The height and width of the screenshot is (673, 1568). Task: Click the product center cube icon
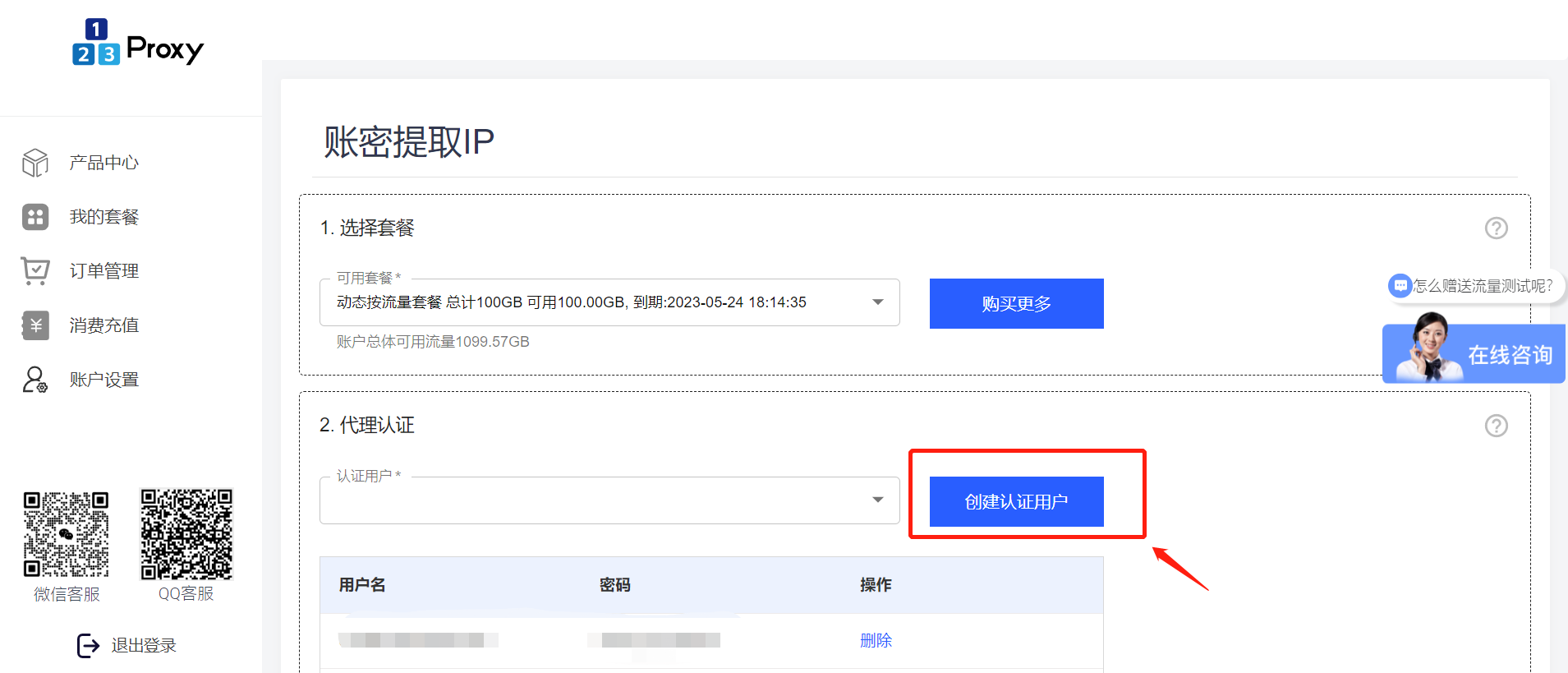pos(35,163)
